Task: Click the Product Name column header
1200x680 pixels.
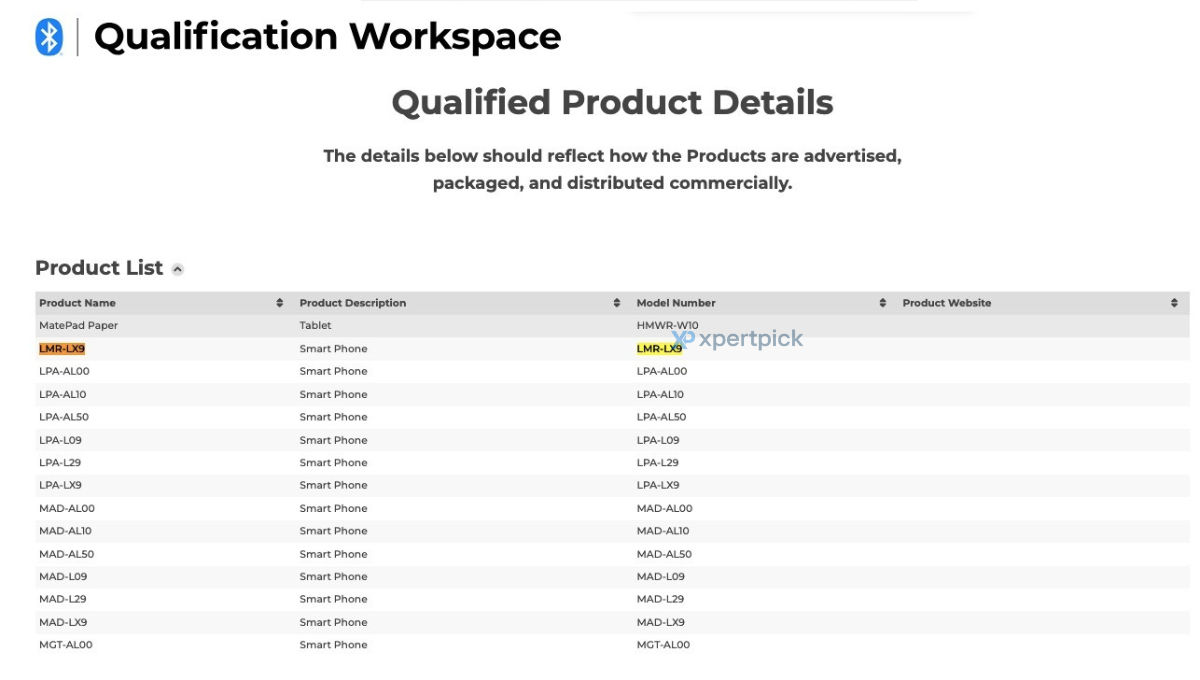Action: click(x=77, y=303)
